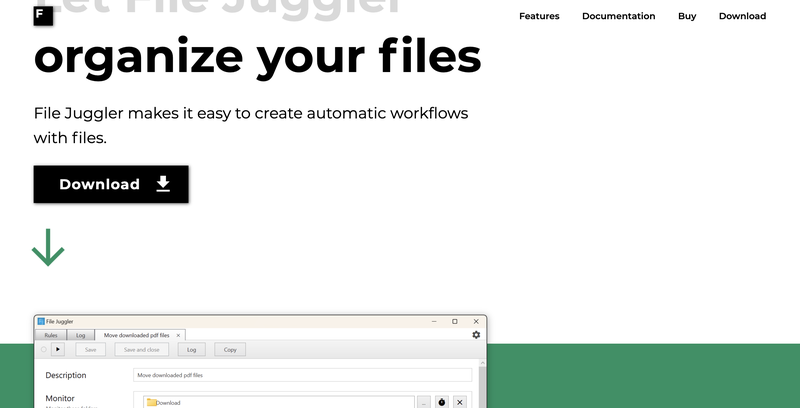The image size is (800, 408).
Task: Click the green down arrow
Action: click(48, 247)
